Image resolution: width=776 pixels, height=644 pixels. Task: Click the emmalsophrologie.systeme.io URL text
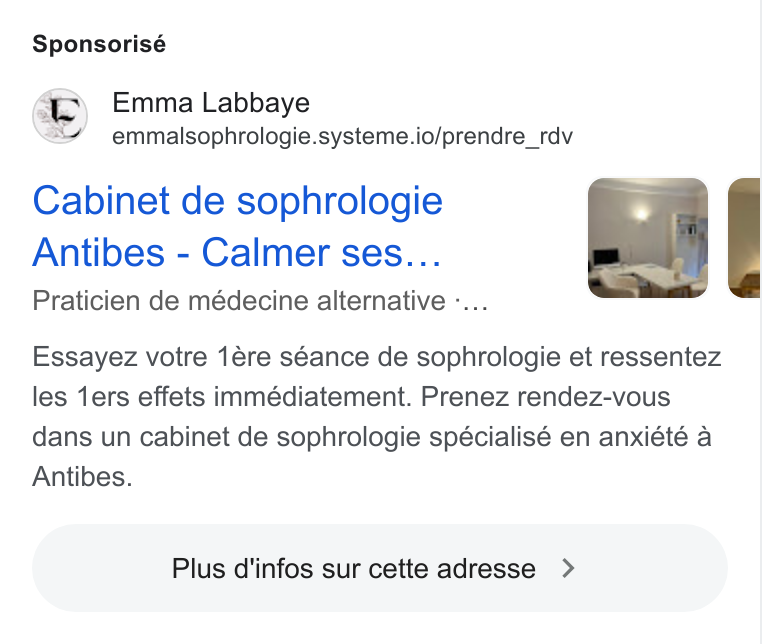(342, 137)
